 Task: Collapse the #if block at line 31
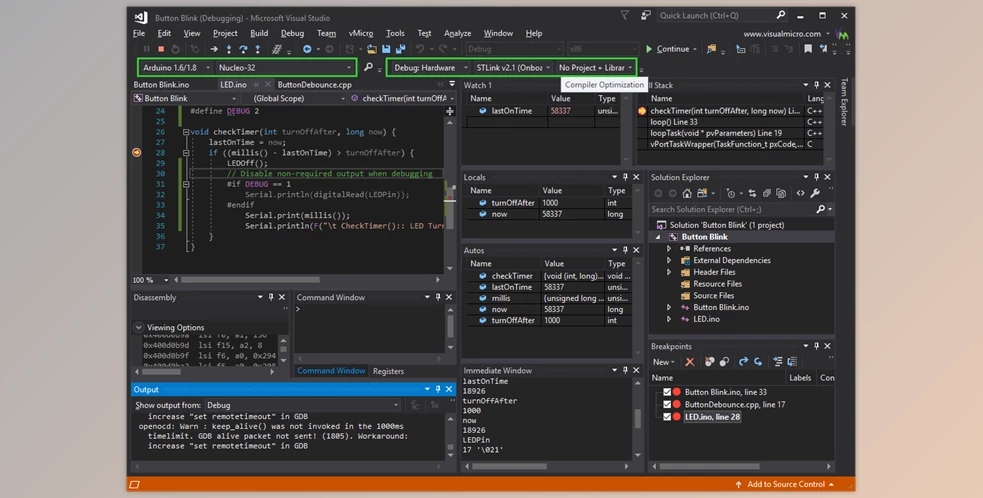pos(186,184)
